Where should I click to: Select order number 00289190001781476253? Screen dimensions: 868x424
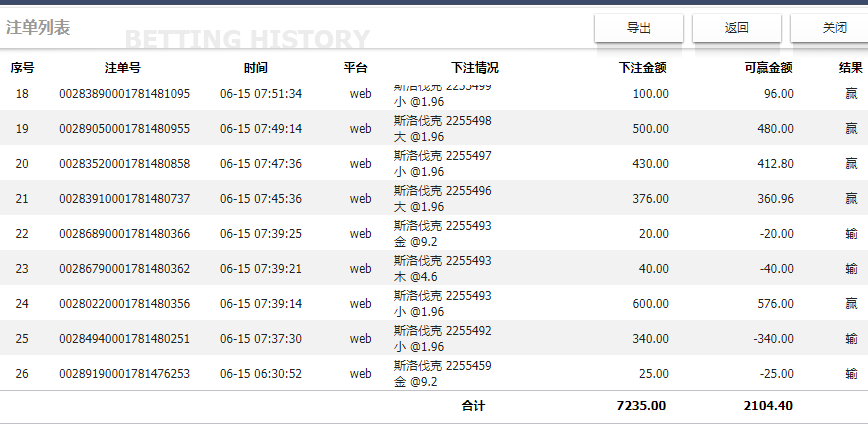click(x=125, y=374)
